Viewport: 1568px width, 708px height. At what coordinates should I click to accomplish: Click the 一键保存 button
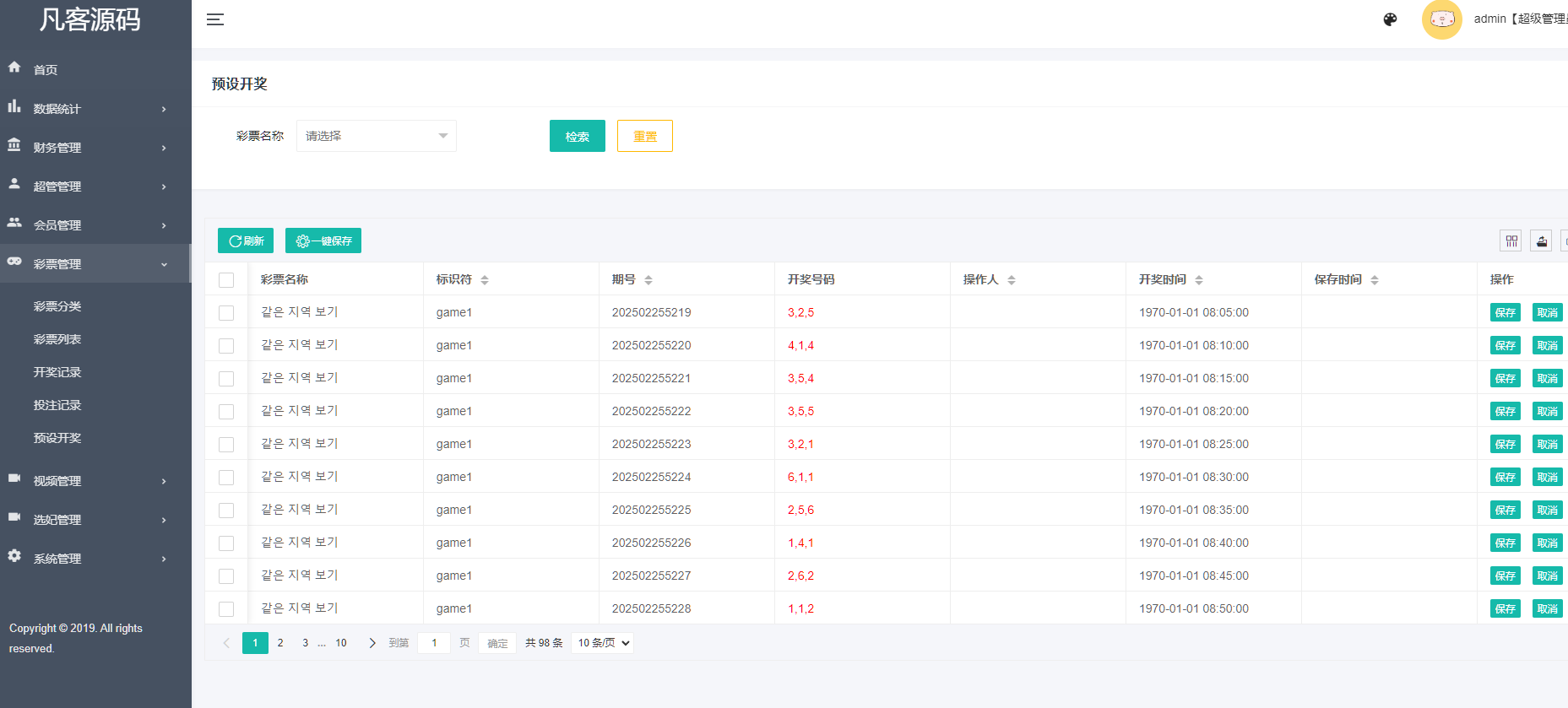(323, 241)
